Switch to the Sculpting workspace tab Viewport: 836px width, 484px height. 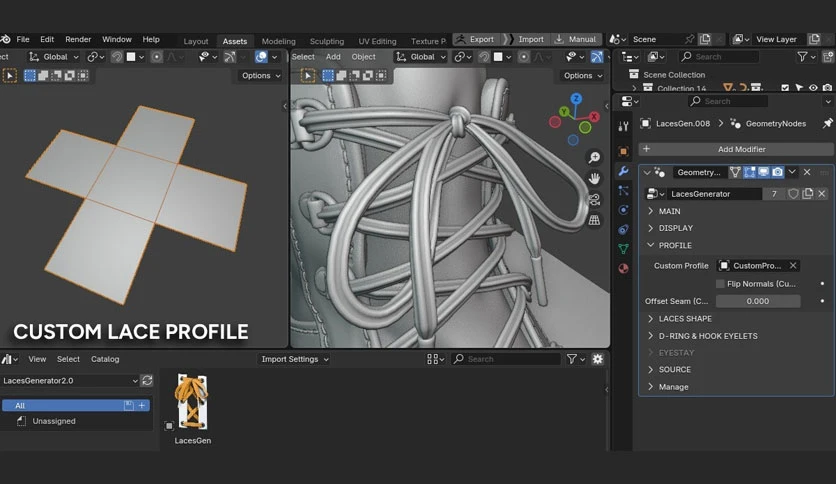click(327, 41)
